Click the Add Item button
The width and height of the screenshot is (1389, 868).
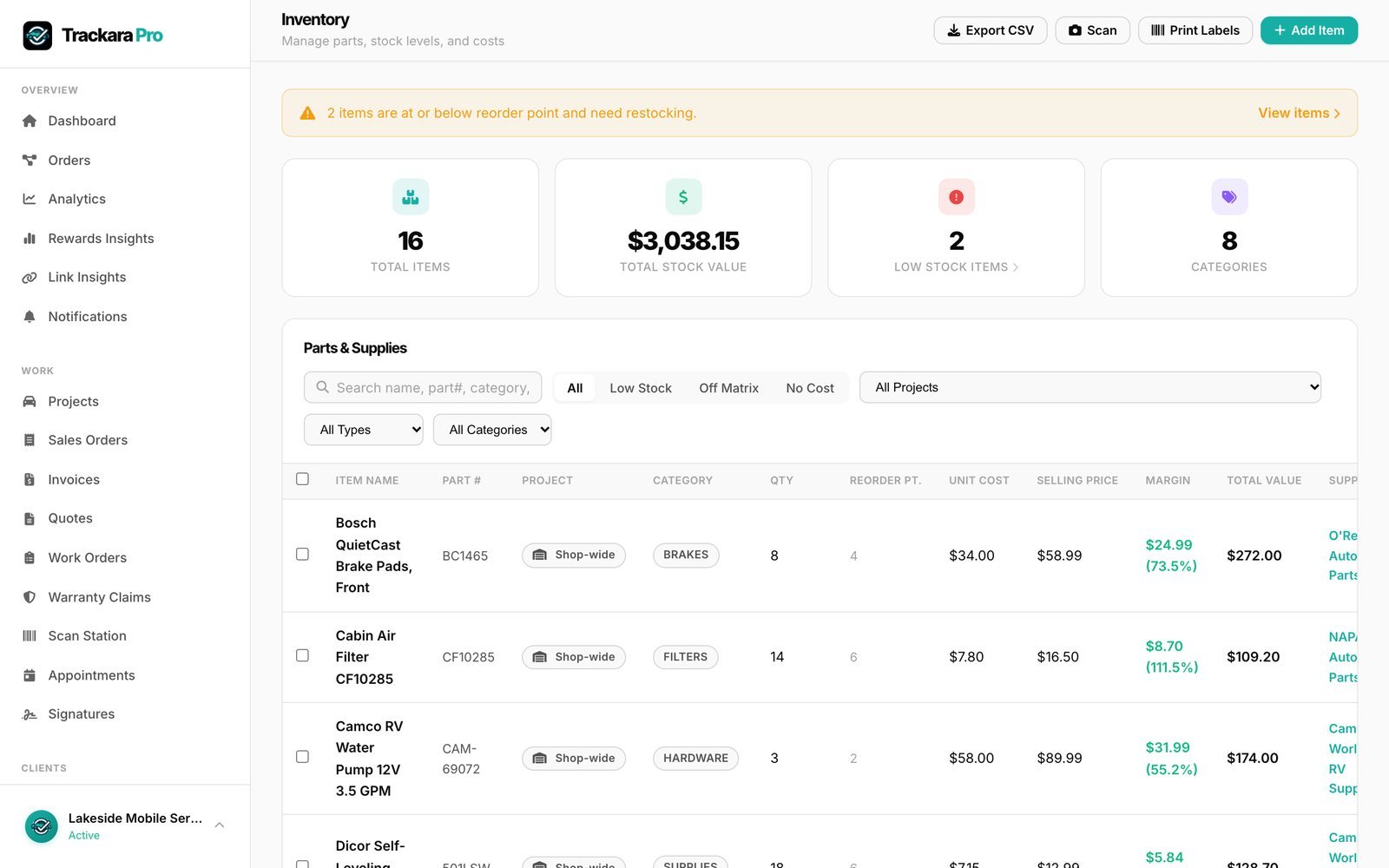(1309, 30)
